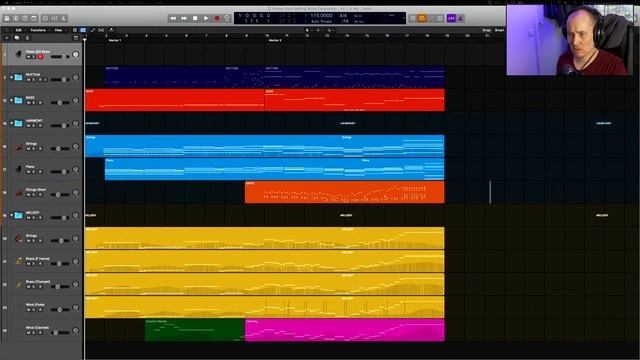Click the Wind (Clarinet) track volume slider

pyautogui.click(x=60, y=333)
